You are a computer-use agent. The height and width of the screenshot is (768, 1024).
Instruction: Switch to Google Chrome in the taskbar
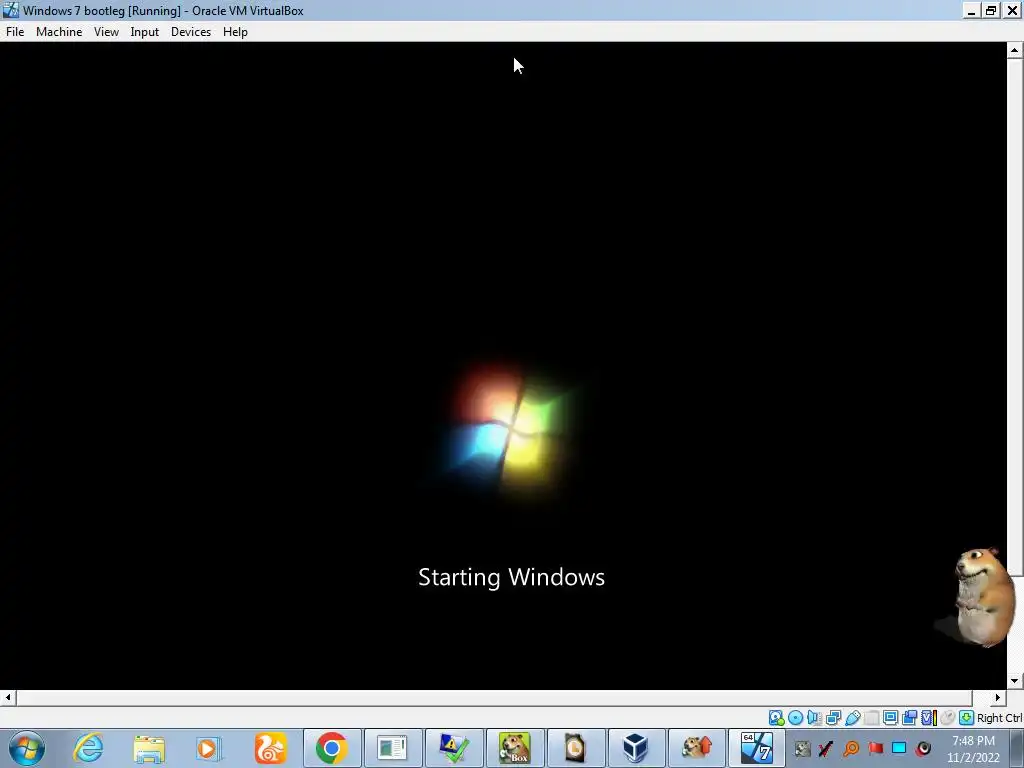[332, 748]
